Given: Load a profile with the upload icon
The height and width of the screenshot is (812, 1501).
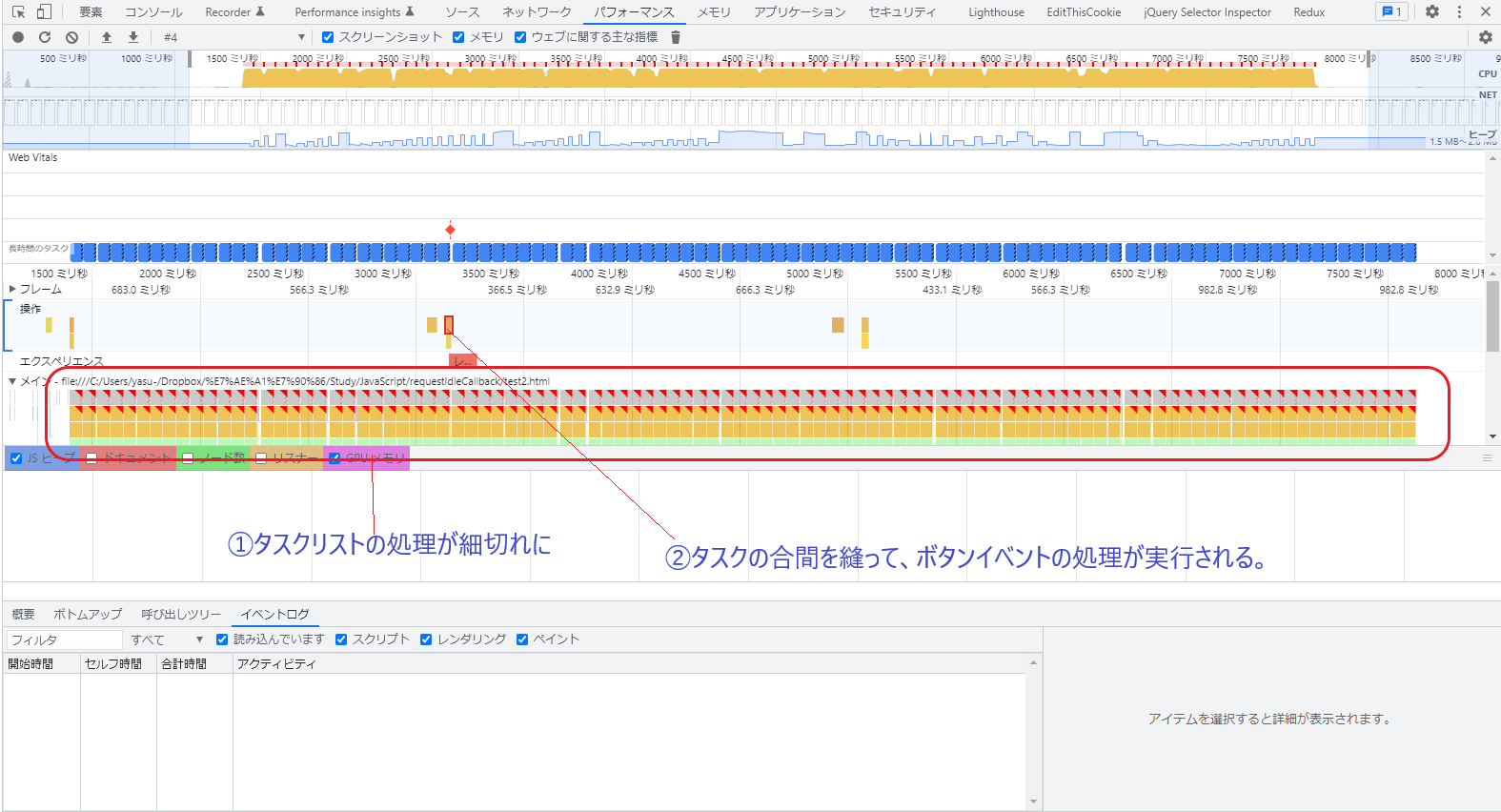Looking at the screenshot, I should pyautogui.click(x=107, y=37).
